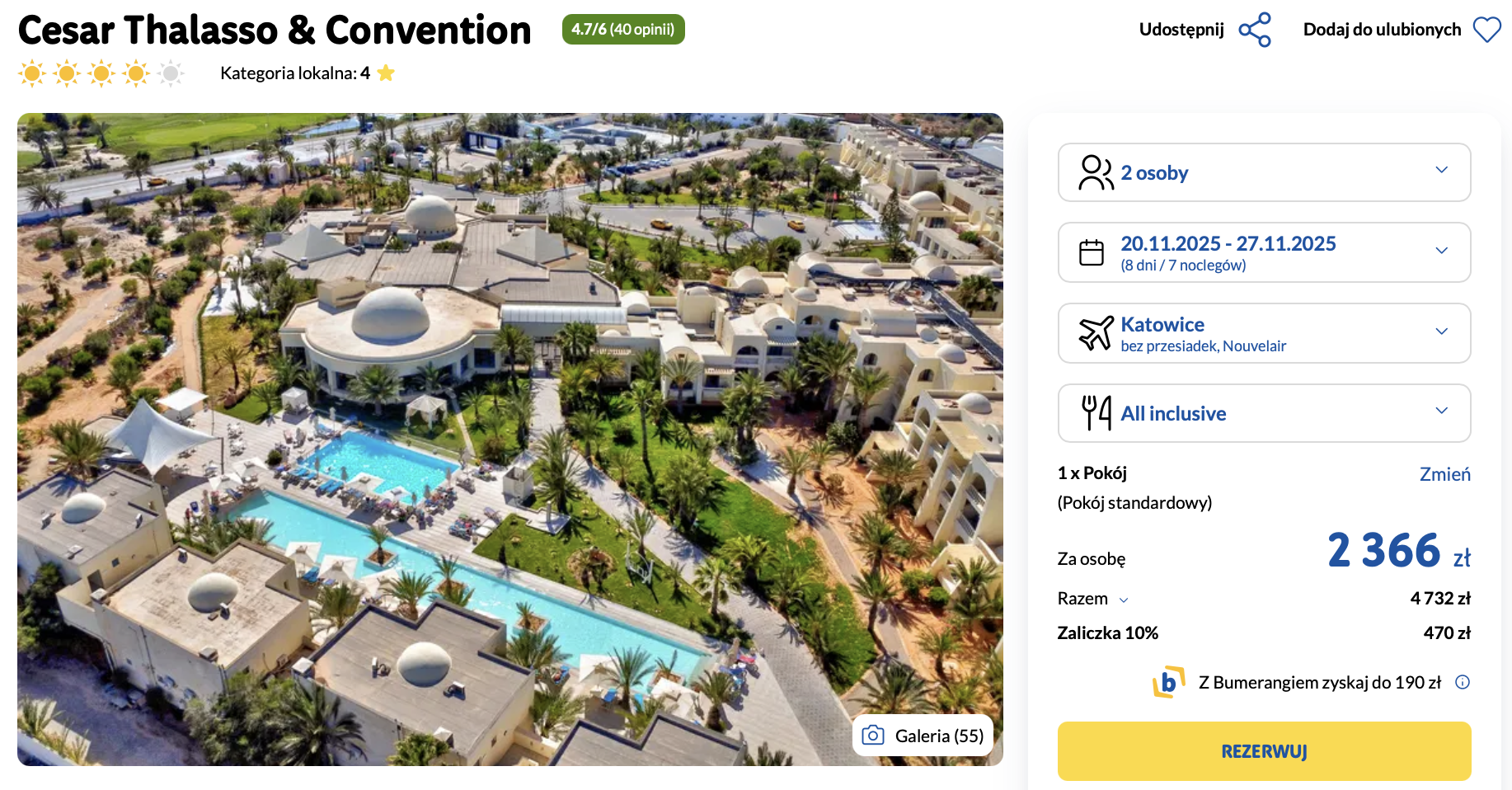Click the airplane icon beside Katowice
Viewport: 1512px width, 790px height.
point(1096,333)
